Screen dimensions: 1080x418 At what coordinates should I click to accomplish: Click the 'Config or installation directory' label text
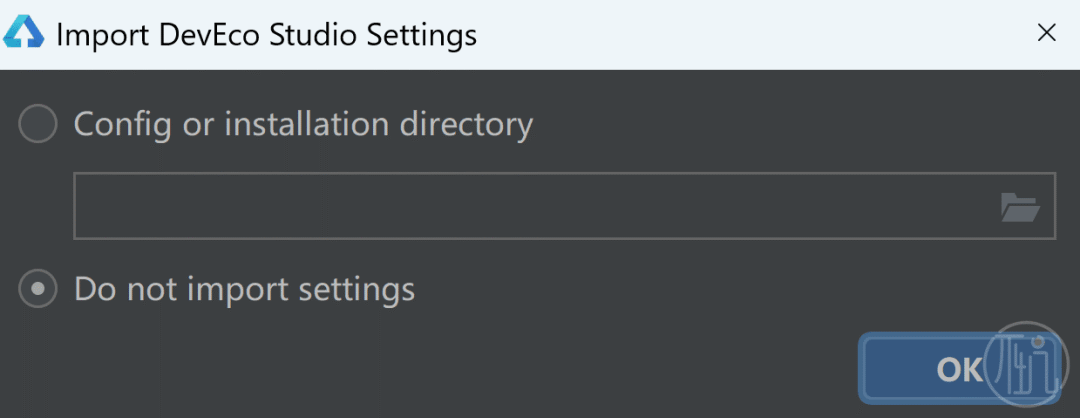click(x=303, y=125)
